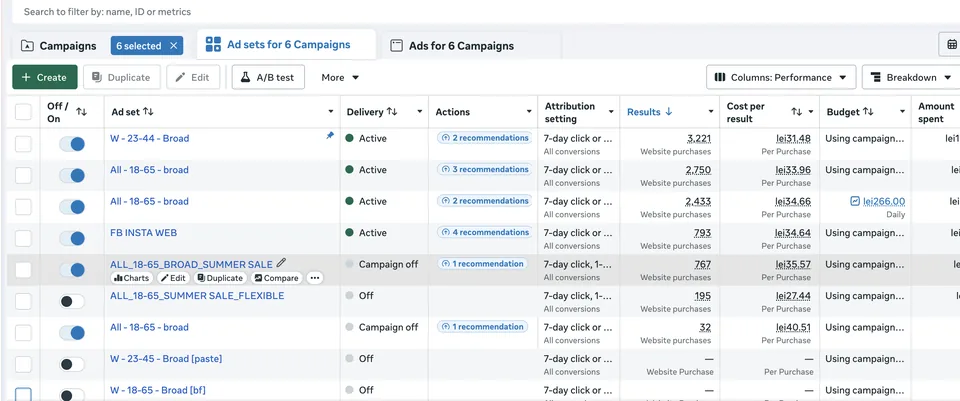
Task: Check the box for FB INSTA WEB row
Action: point(23,238)
